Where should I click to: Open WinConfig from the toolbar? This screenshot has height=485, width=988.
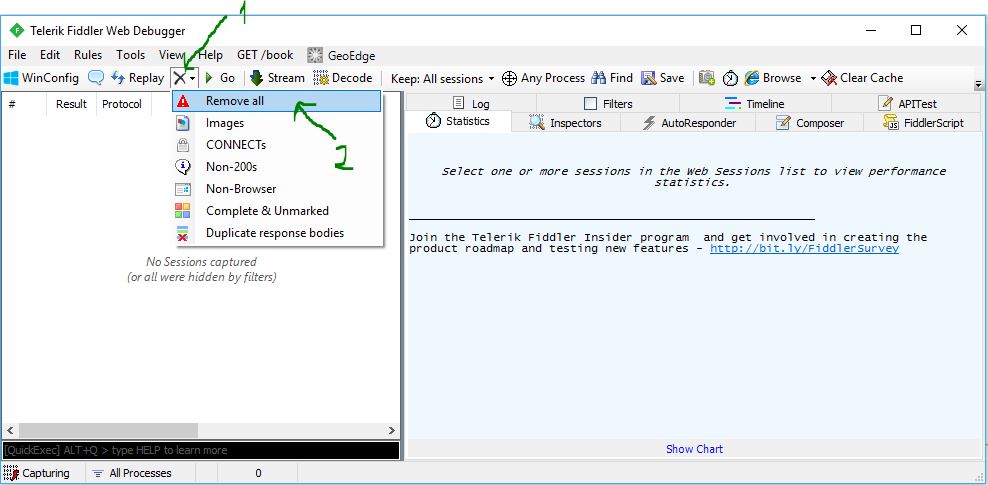[x=41, y=78]
